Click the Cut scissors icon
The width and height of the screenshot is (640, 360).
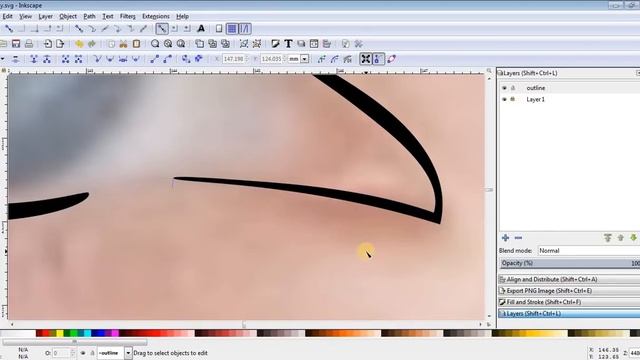click(x=123, y=44)
